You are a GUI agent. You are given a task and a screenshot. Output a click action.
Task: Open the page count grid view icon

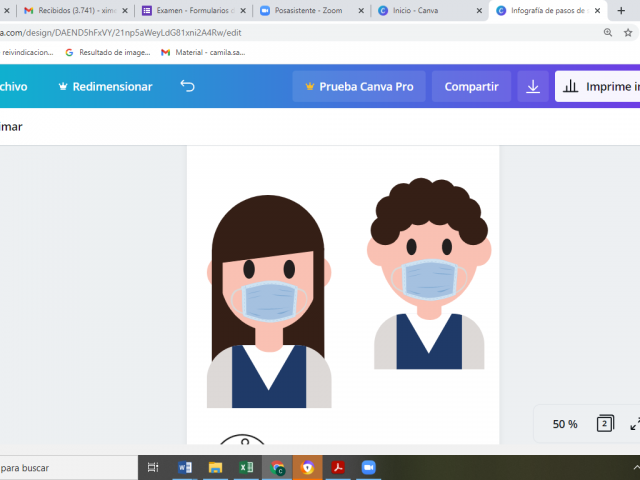click(604, 424)
